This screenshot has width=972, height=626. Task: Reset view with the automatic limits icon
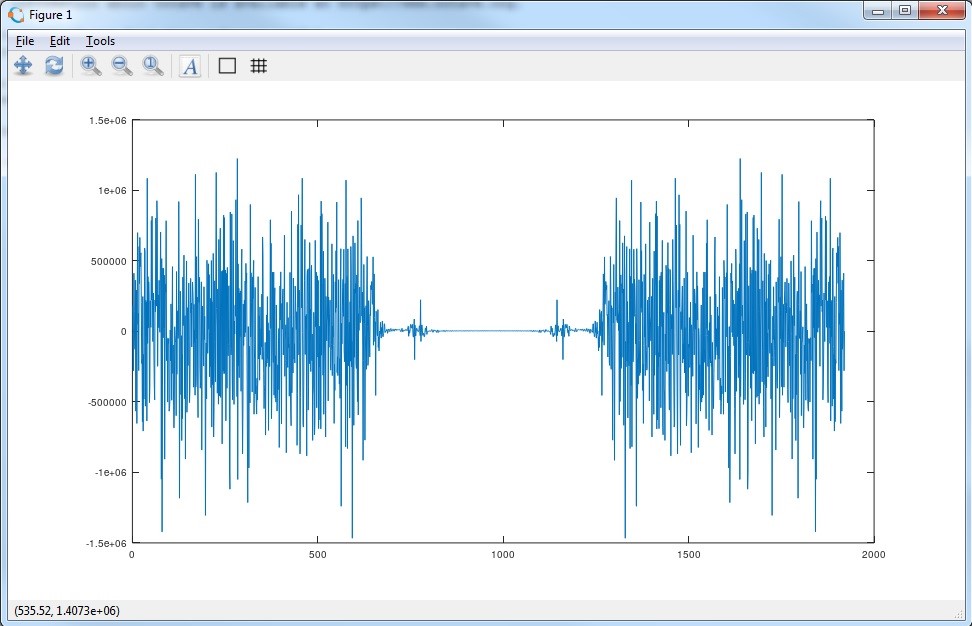click(x=153, y=66)
